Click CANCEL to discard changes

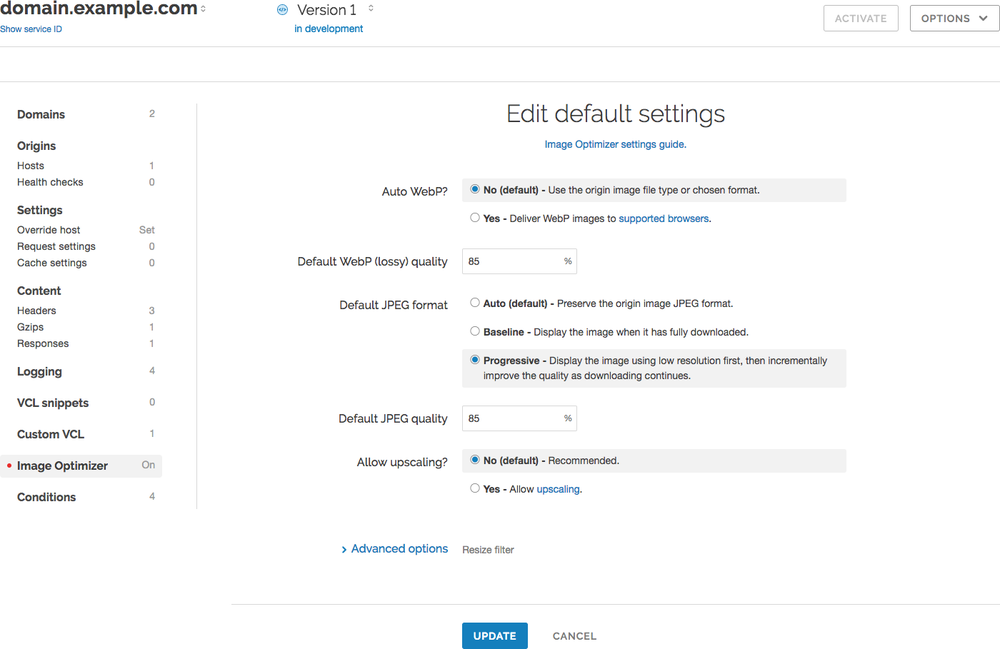coord(574,636)
